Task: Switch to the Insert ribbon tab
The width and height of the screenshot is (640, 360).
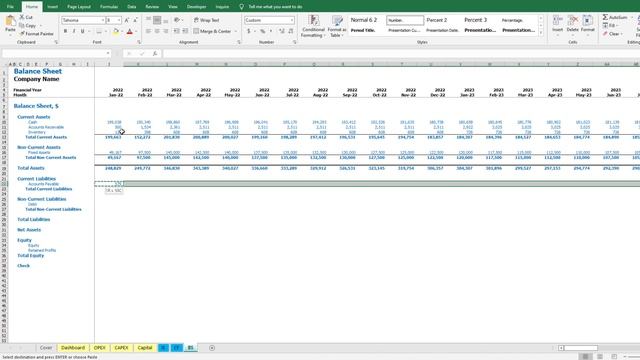Action: (52, 7)
